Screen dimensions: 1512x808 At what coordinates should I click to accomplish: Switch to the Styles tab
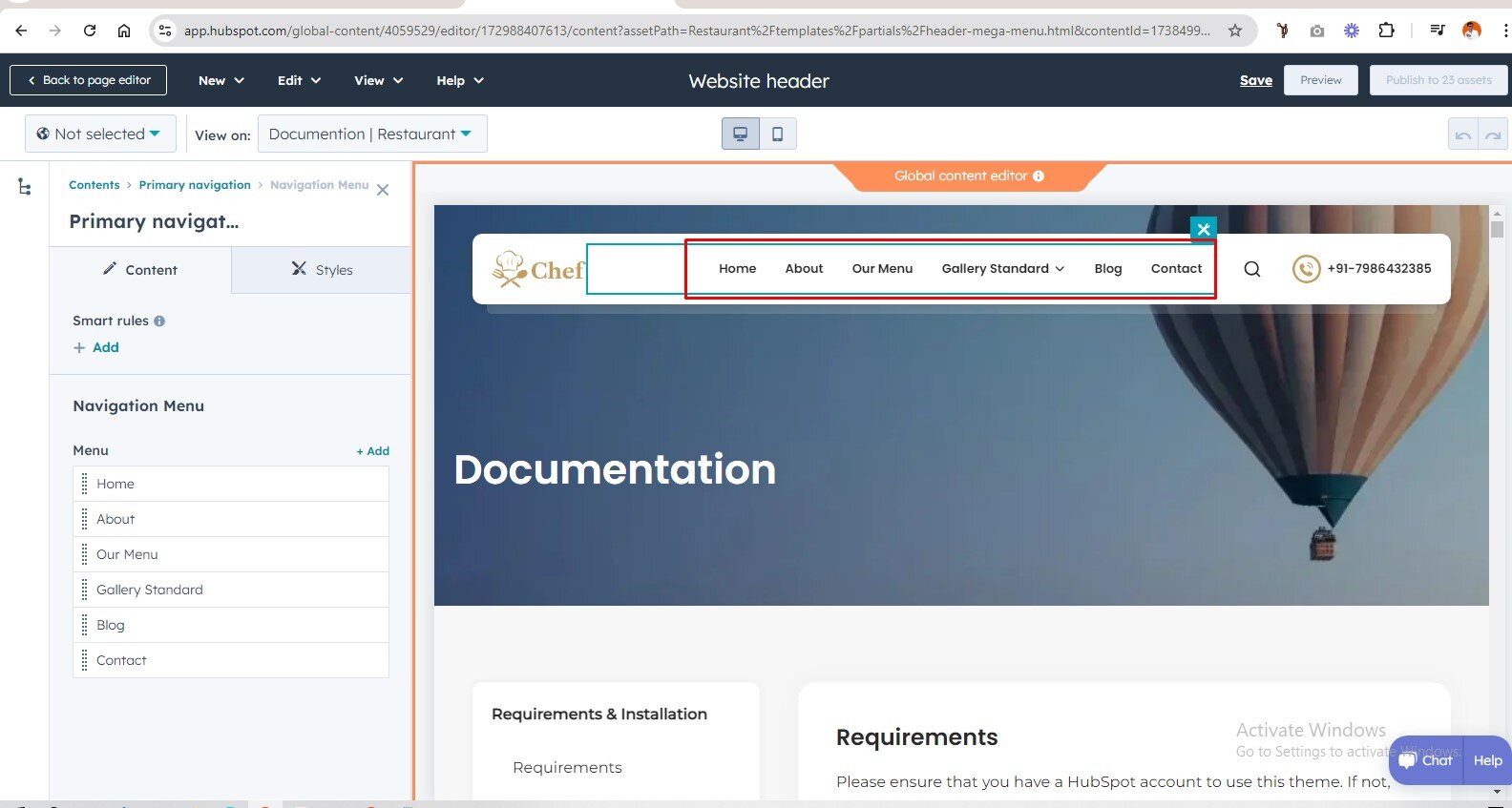click(x=322, y=270)
